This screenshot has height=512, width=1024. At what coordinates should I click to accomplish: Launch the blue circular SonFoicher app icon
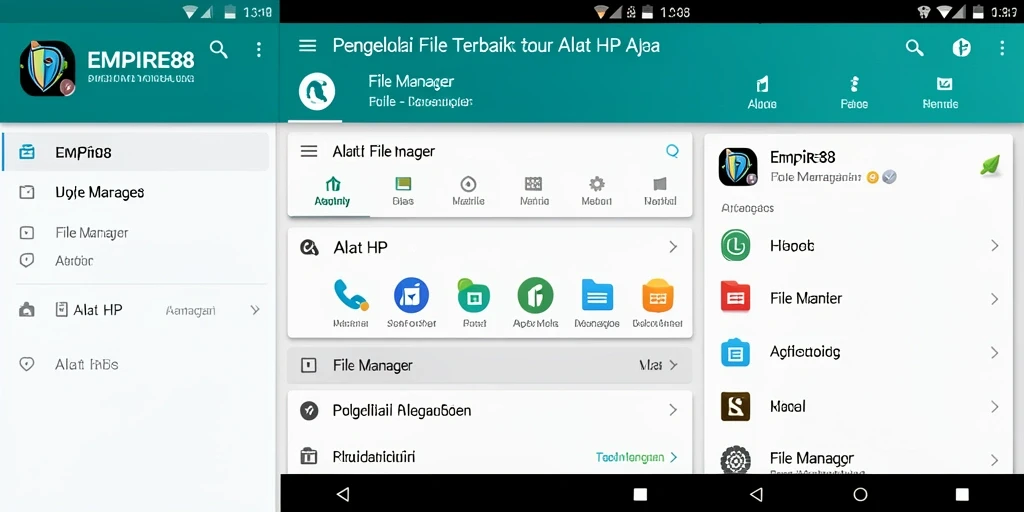pyautogui.click(x=411, y=295)
